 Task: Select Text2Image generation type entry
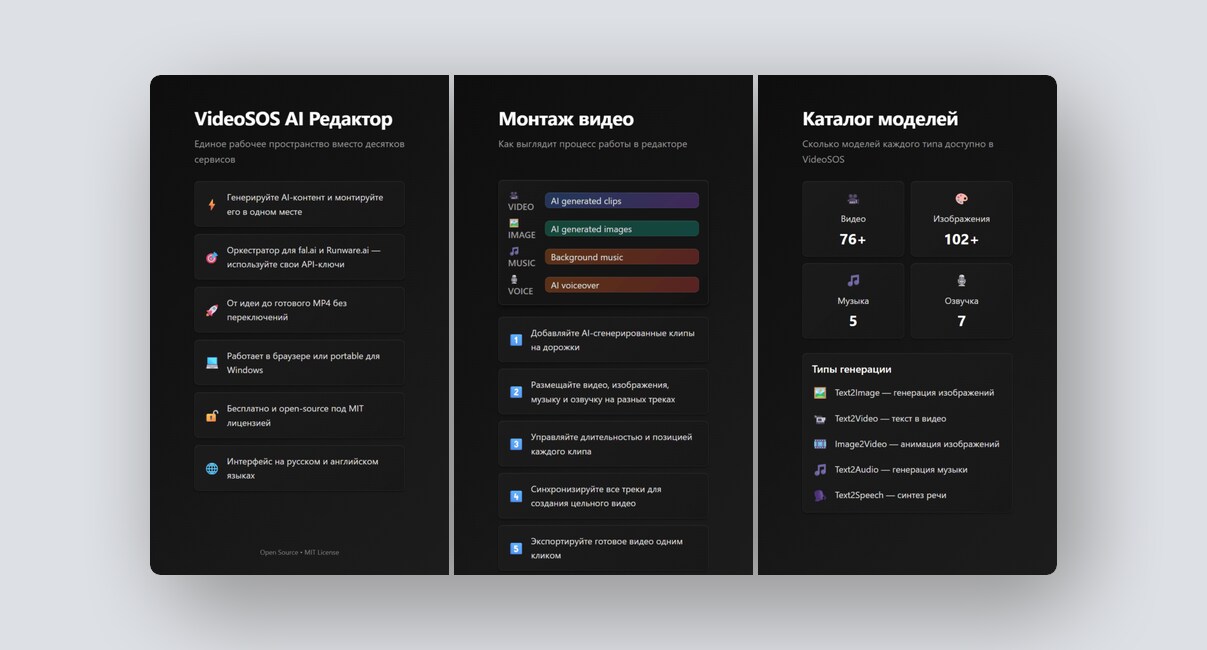(904, 393)
